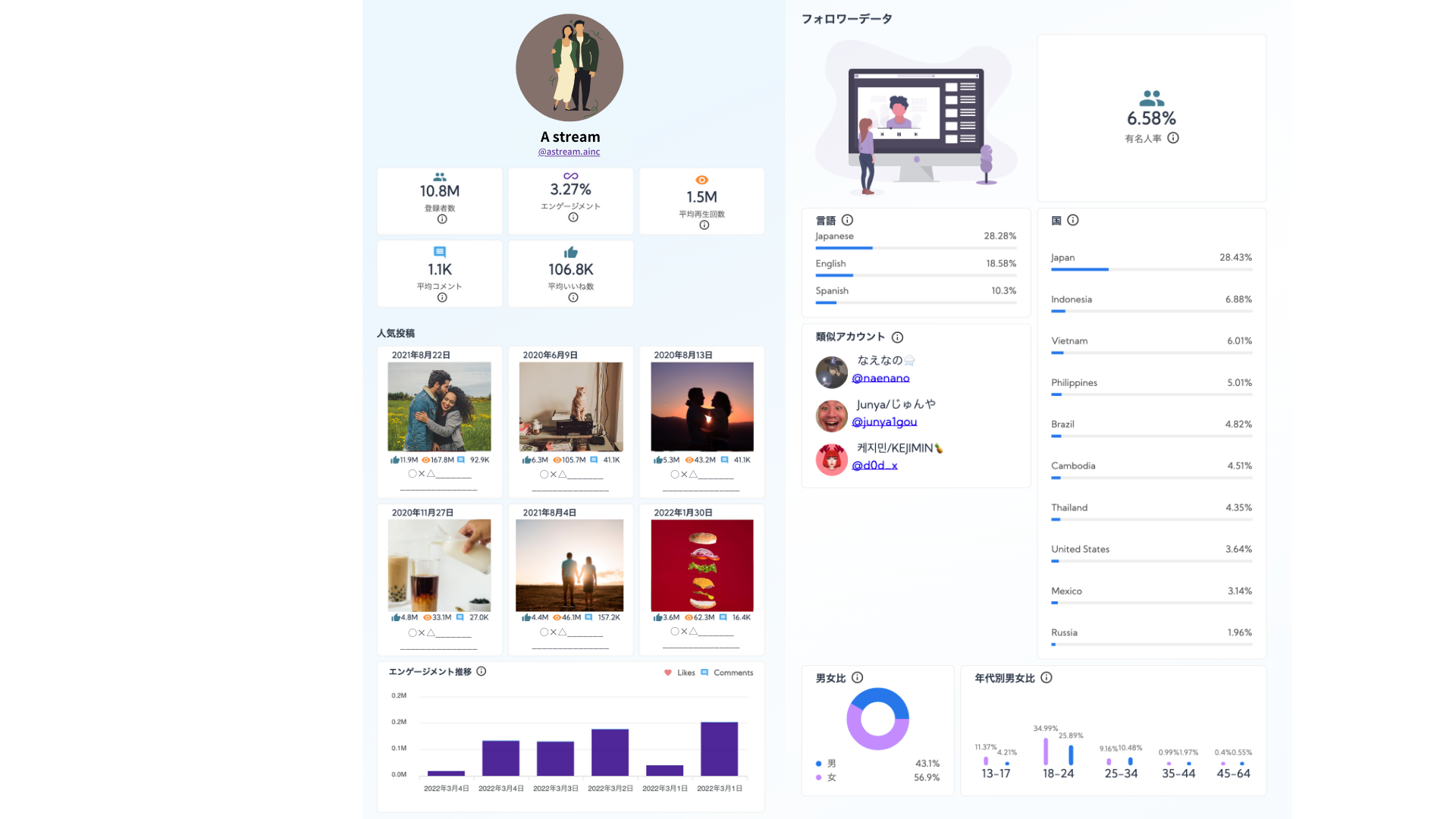Open the burger post from 2022年1月30日
The height and width of the screenshot is (819, 1456).
[701, 566]
